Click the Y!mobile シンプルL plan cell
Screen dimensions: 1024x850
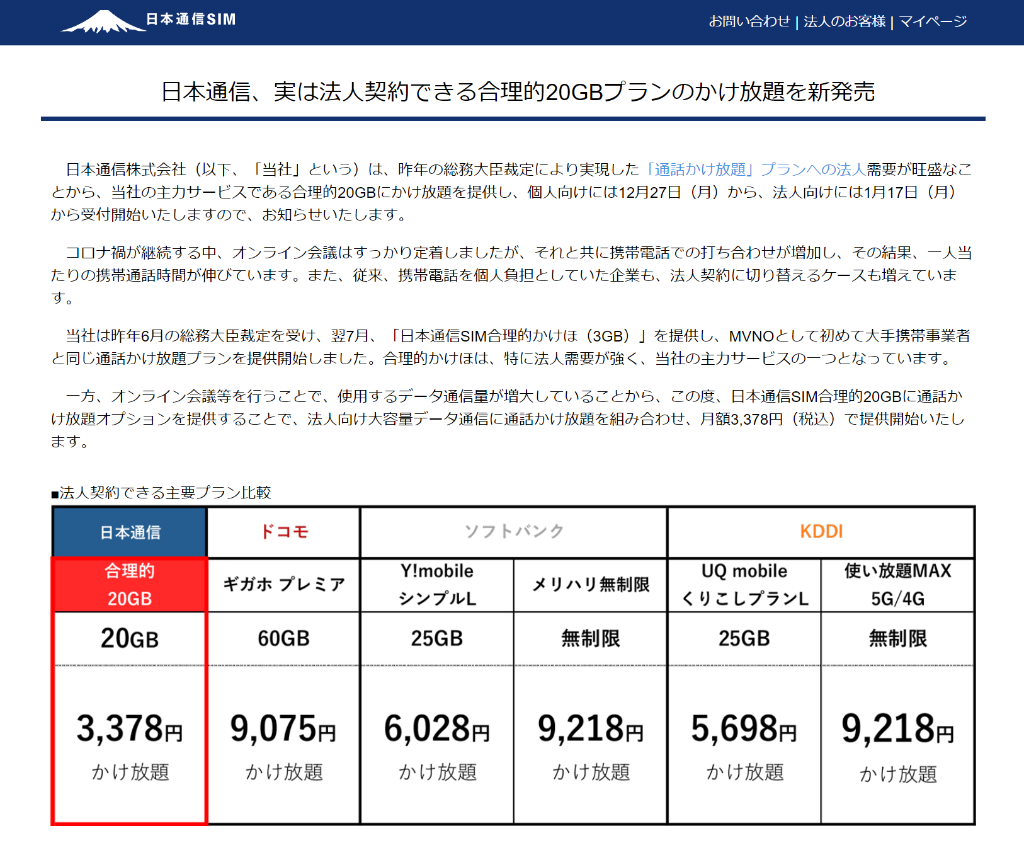(x=437, y=585)
